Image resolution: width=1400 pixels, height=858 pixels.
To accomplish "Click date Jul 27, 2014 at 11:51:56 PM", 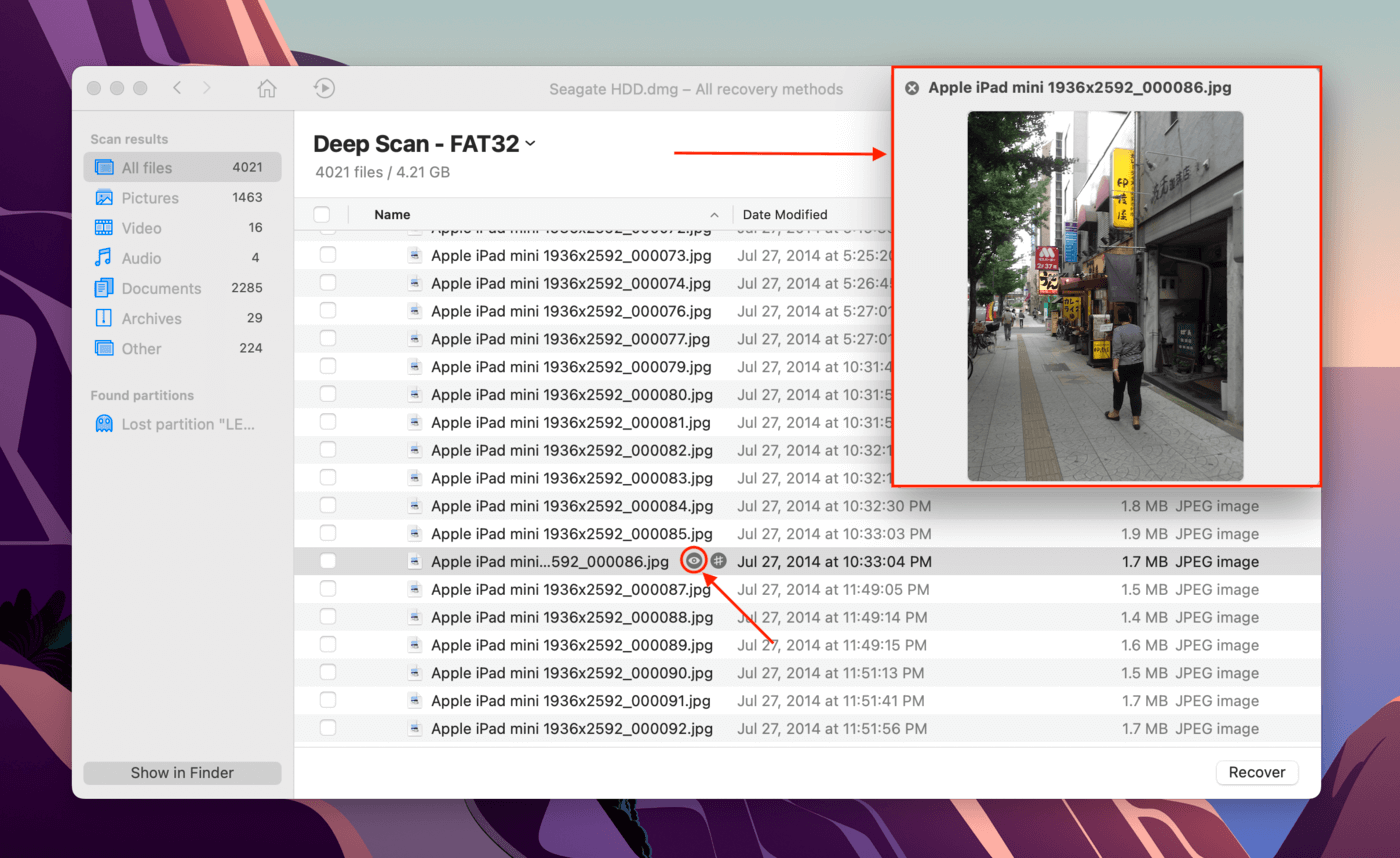I will coord(834,728).
